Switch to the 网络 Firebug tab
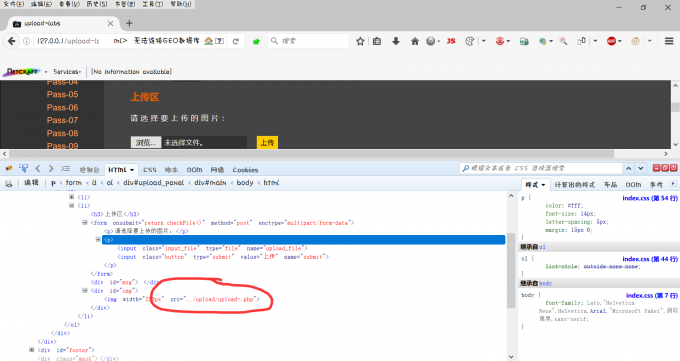Screen dimensions: 680x361 pos(217,170)
